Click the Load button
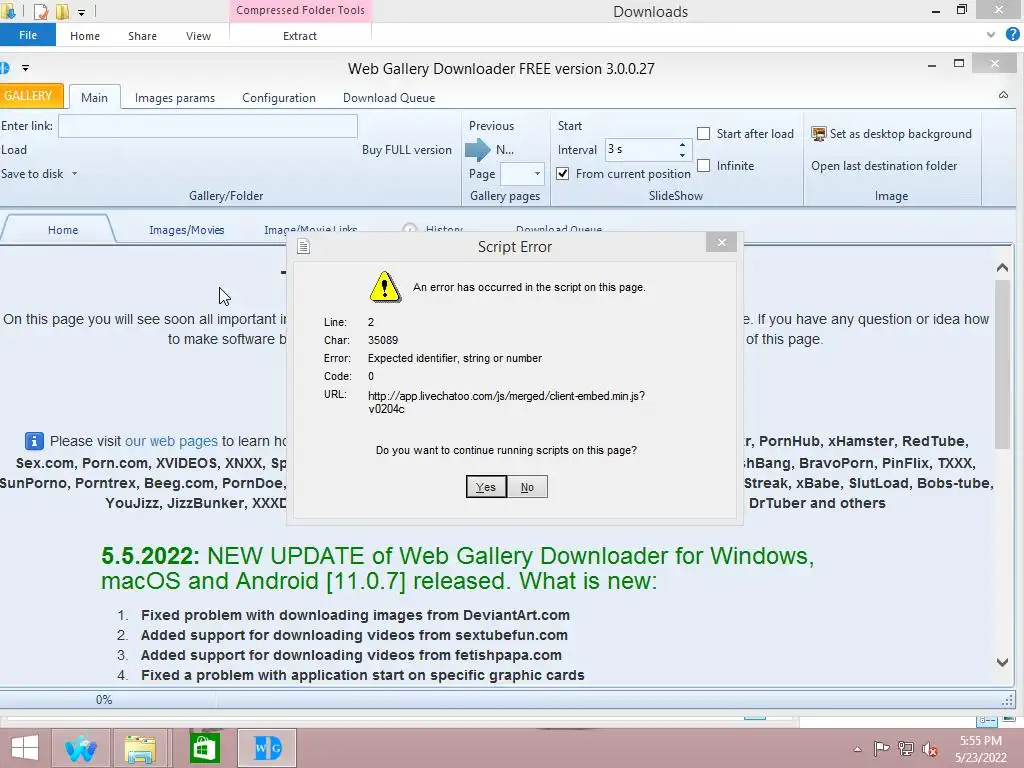Viewport: 1024px width, 768px height. click(14, 150)
